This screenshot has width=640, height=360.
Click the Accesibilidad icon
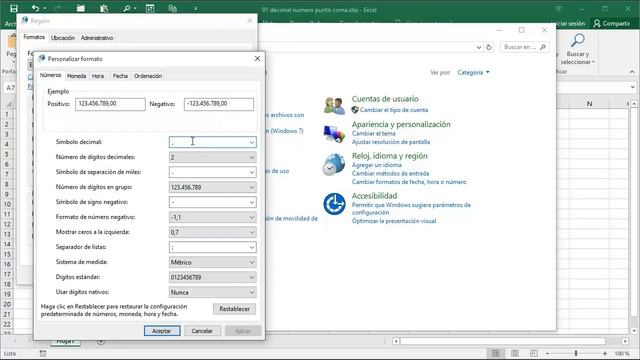pyautogui.click(x=334, y=204)
